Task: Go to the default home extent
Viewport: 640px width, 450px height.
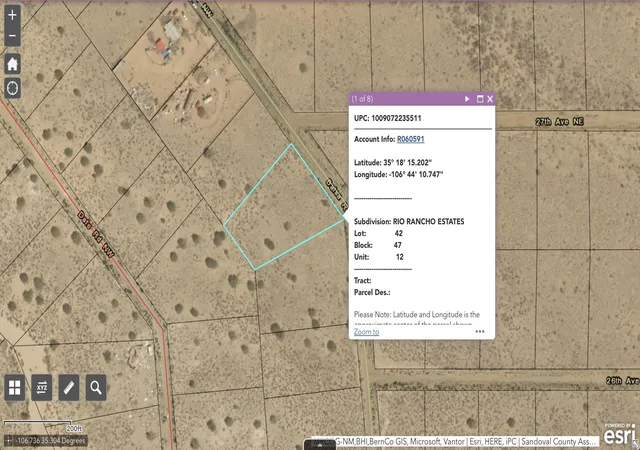Action: point(12,64)
